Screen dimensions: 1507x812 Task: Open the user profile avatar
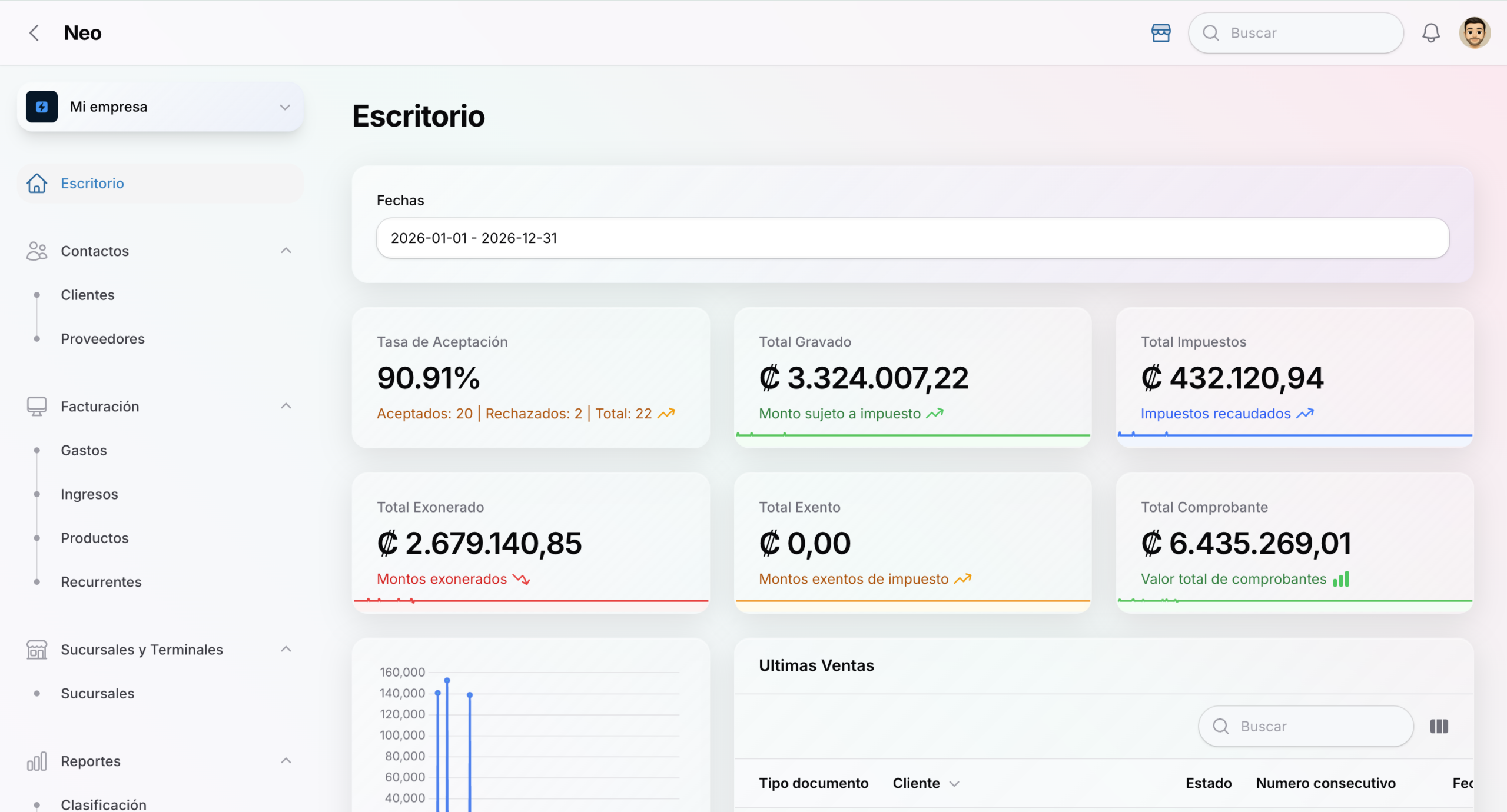pos(1474,33)
